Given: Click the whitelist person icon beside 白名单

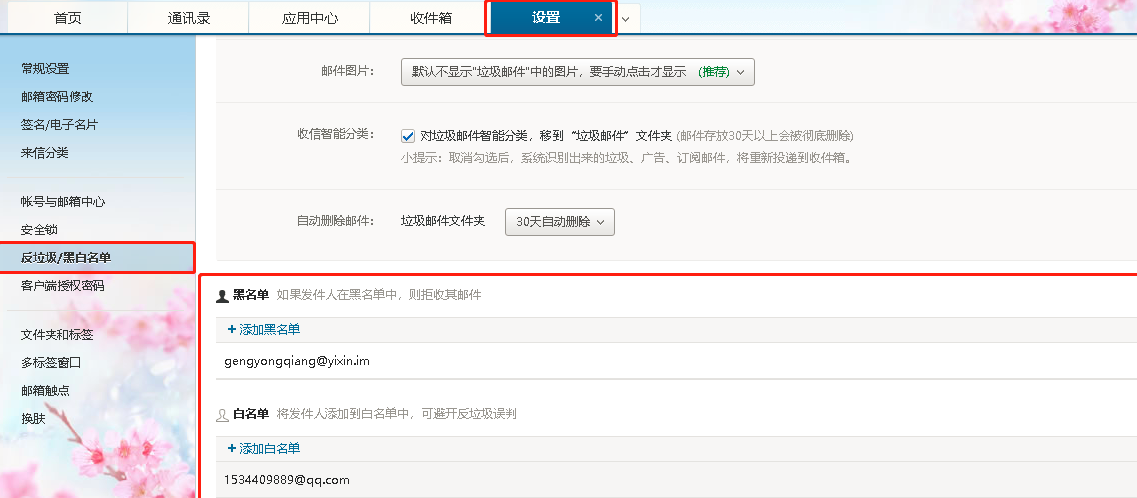Looking at the screenshot, I should [222, 414].
